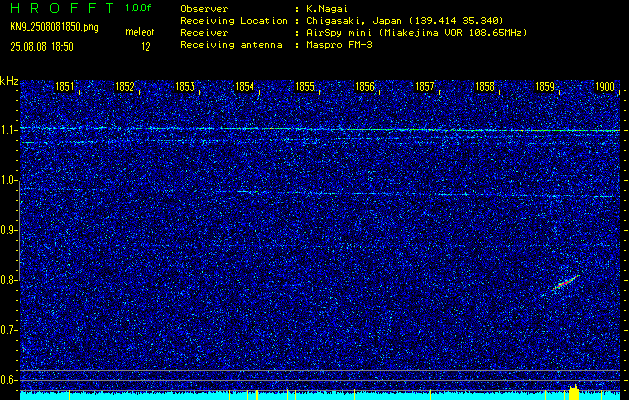Viewport: 629px width, 400px height.
Task: Click the 1857 time marker
Action: click(424, 86)
